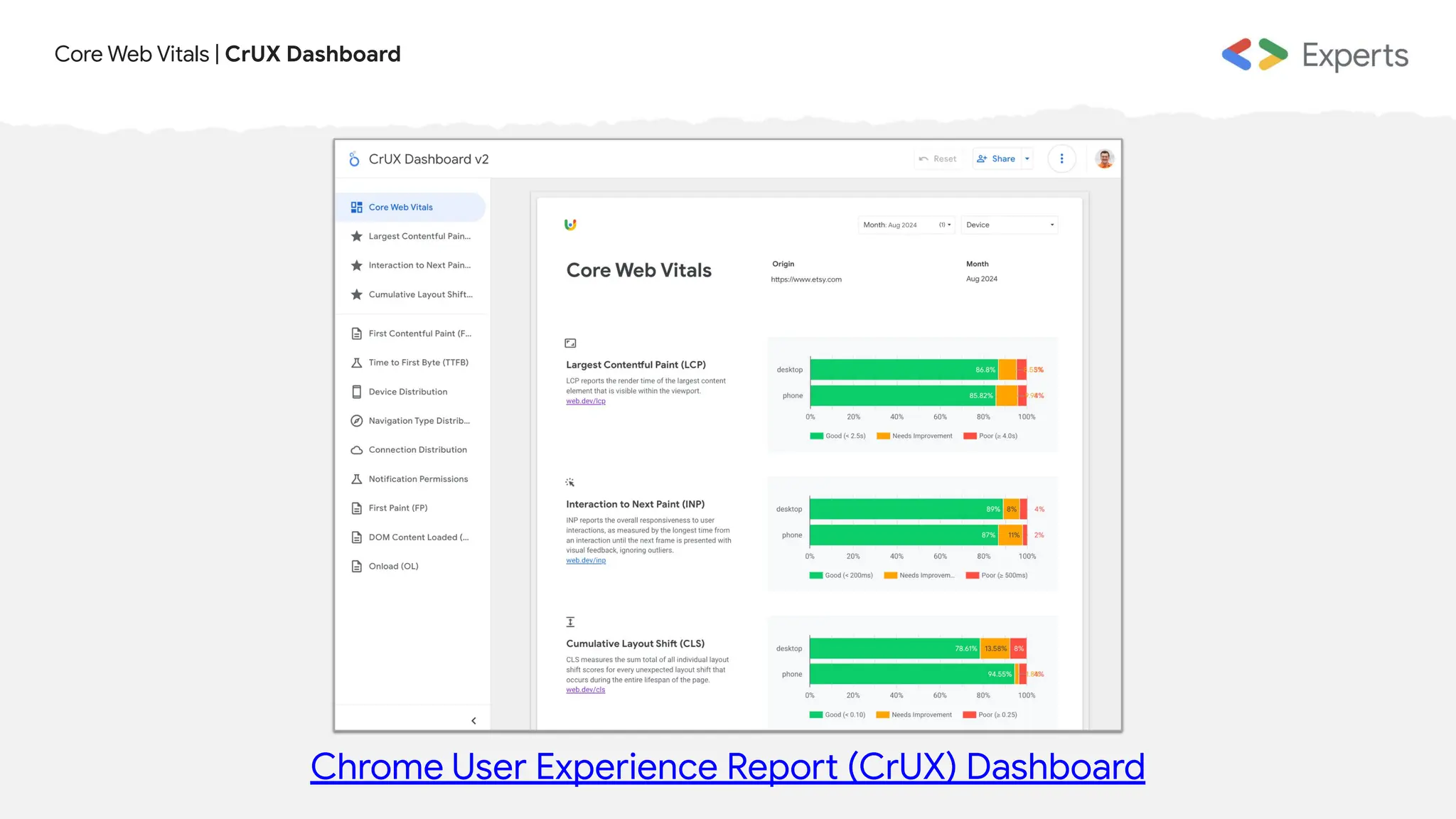1456x819 pixels.
Task: Click the flask icon beside Time to First Byte
Action: click(x=357, y=363)
